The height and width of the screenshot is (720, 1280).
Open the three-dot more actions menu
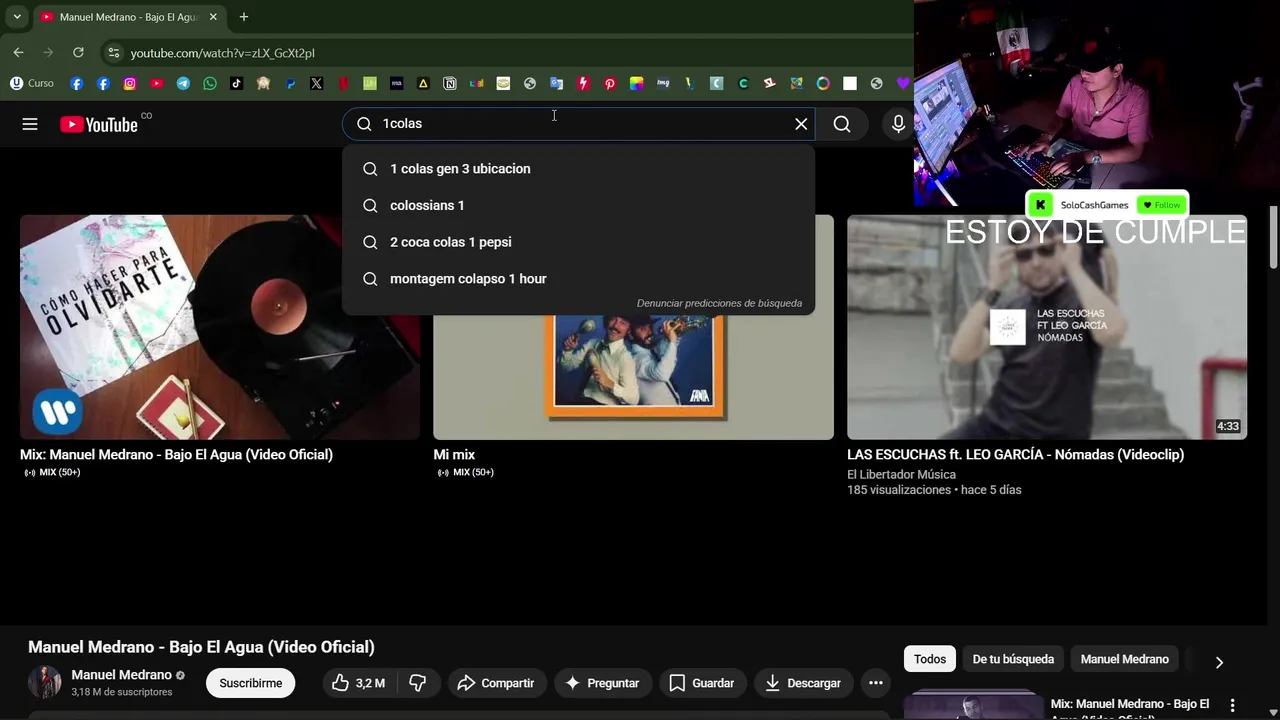[876, 683]
